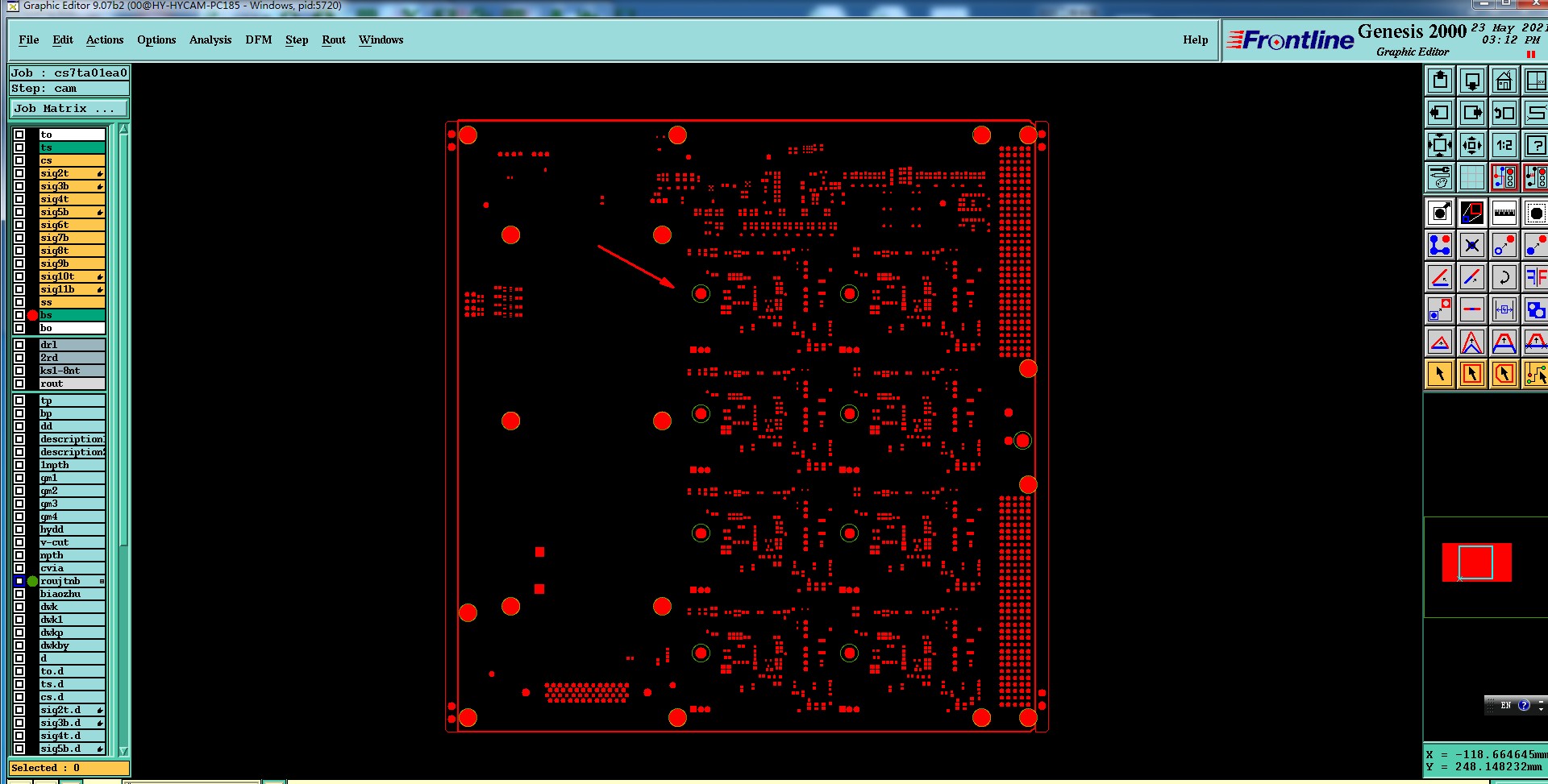This screenshot has width=1548, height=784.
Task: Click the box-with-left-arrow pan icon
Action: [1440, 113]
